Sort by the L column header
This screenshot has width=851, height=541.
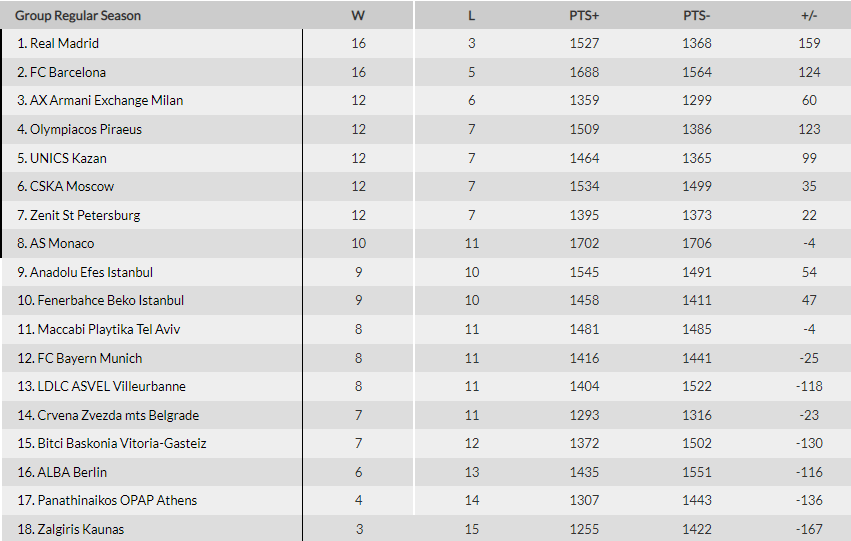point(472,16)
